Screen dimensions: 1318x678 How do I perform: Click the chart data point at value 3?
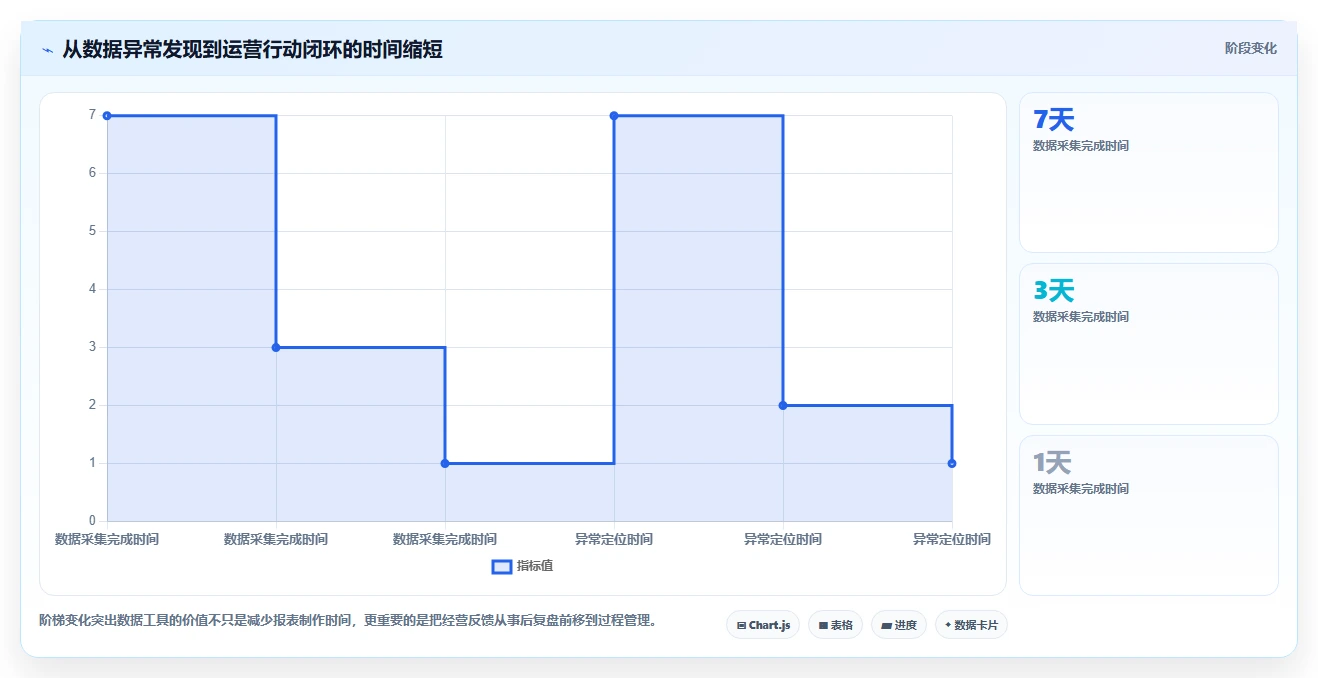pos(276,347)
